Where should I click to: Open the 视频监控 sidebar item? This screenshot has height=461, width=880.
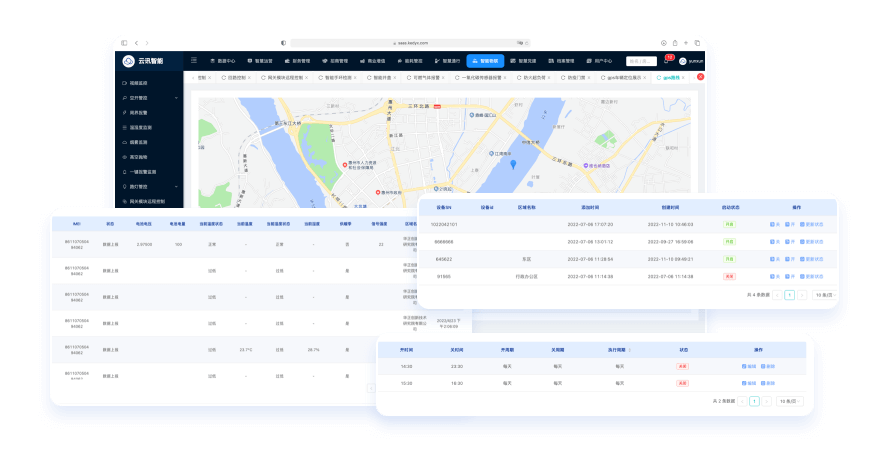[138, 83]
